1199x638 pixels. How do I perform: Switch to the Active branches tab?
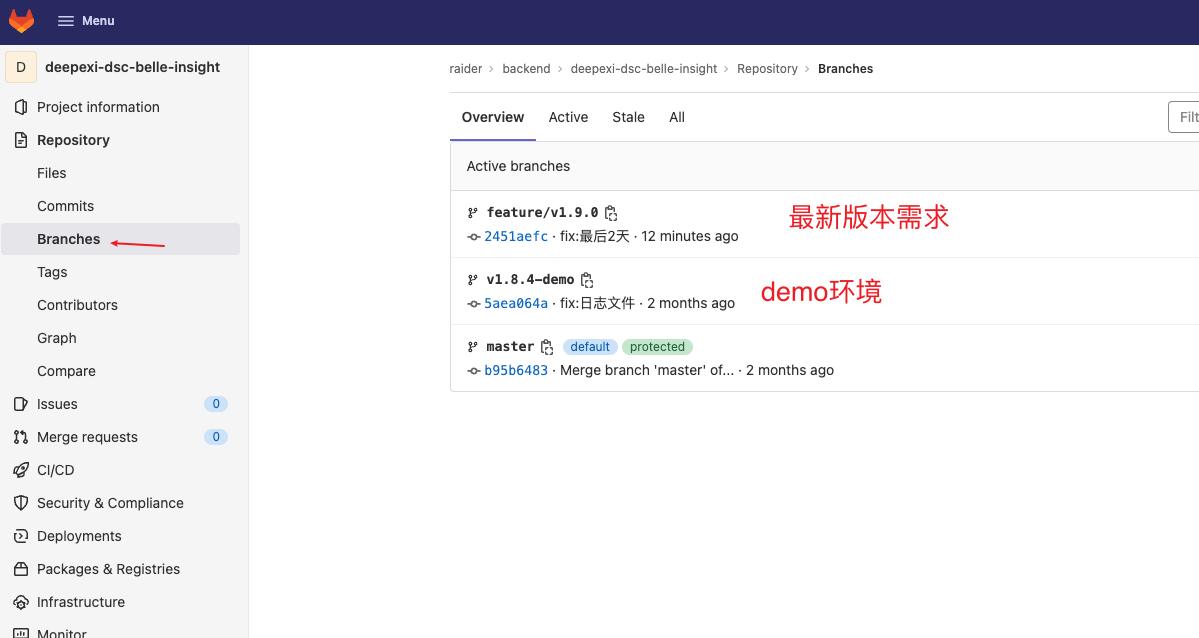[x=568, y=117]
